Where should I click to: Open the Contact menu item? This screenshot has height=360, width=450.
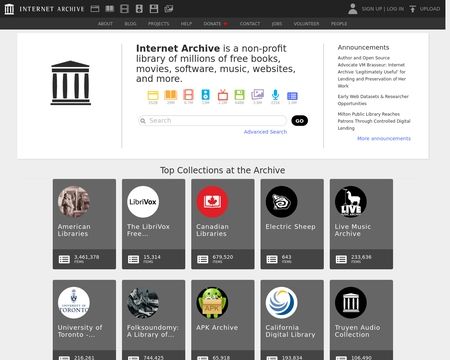(250, 24)
